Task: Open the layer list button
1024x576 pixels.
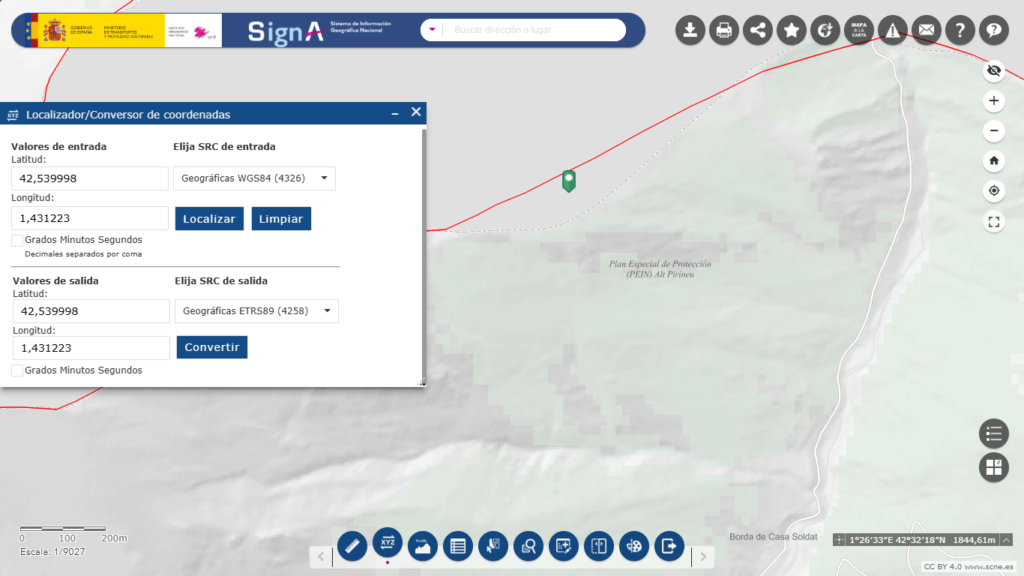Action: click(x=993, y=434)
